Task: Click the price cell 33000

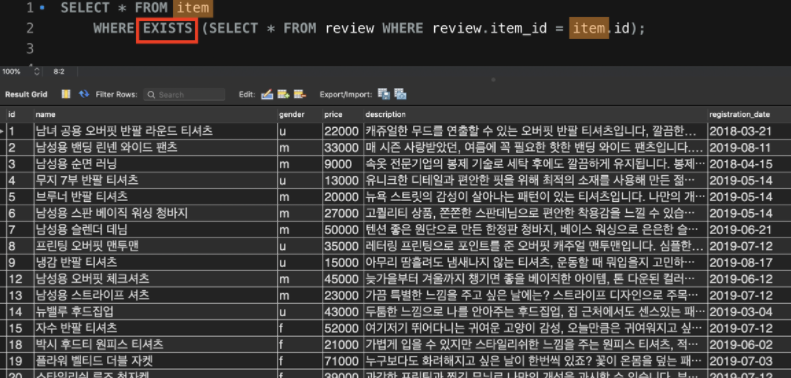Action: coord(343,147)
